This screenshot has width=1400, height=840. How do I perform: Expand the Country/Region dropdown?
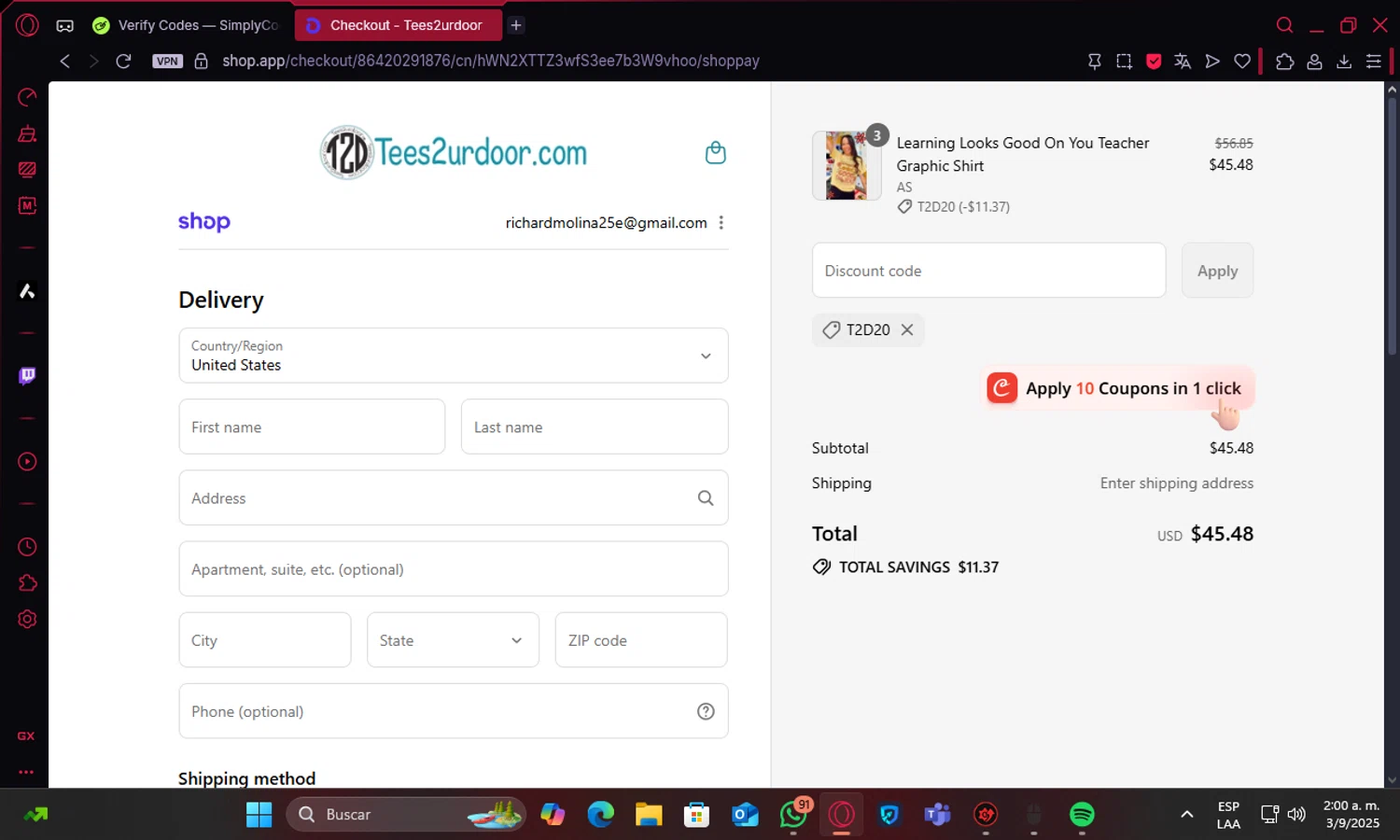coord(454,356)
